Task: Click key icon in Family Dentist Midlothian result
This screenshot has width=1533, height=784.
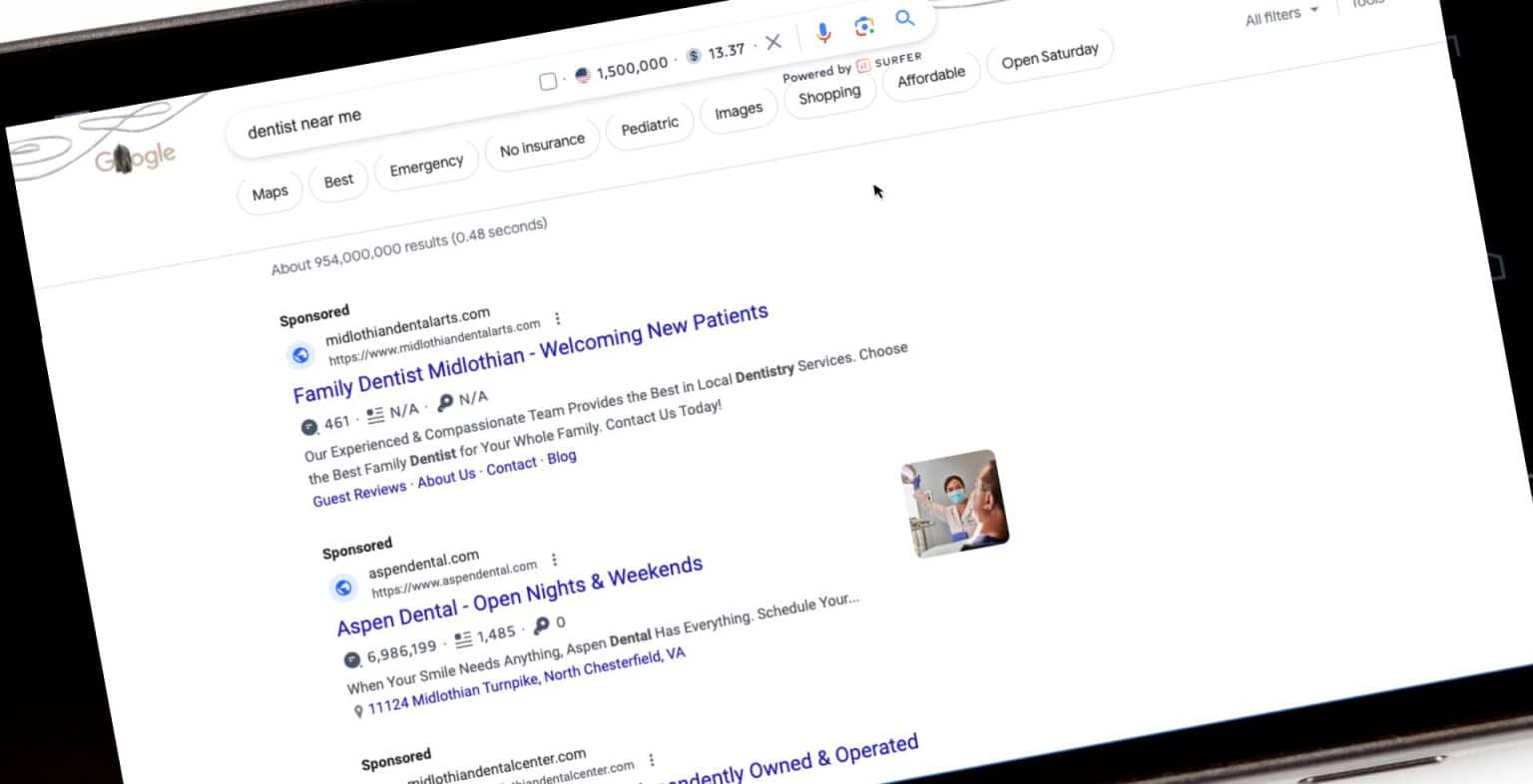Action: [445, 402]
